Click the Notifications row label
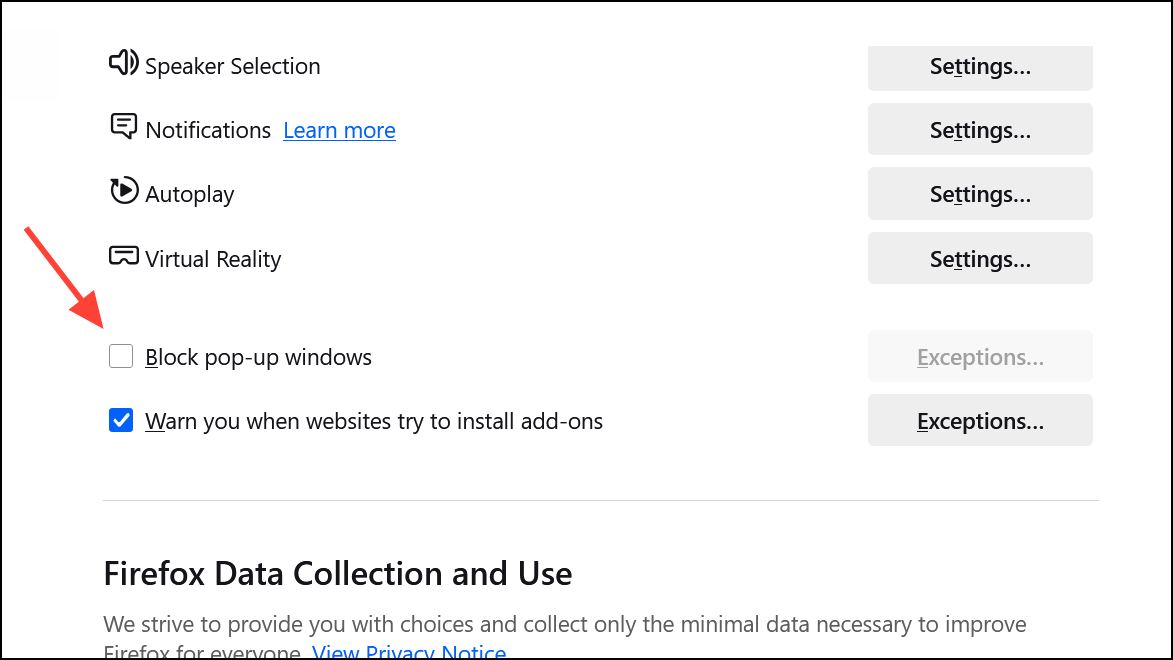This screenshot has width=1173, height=660. 207,129
